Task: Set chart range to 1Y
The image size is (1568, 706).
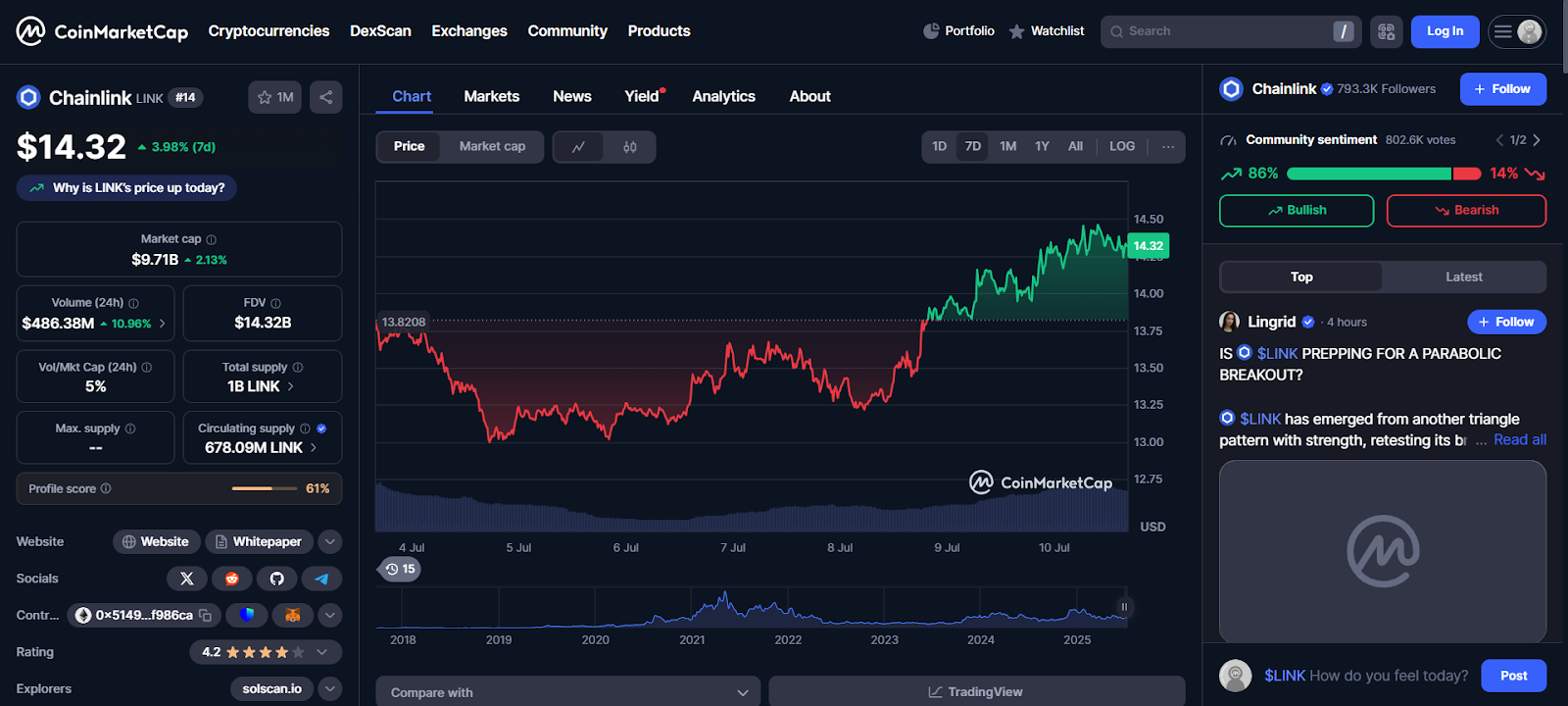Action: click(1042, 147)
